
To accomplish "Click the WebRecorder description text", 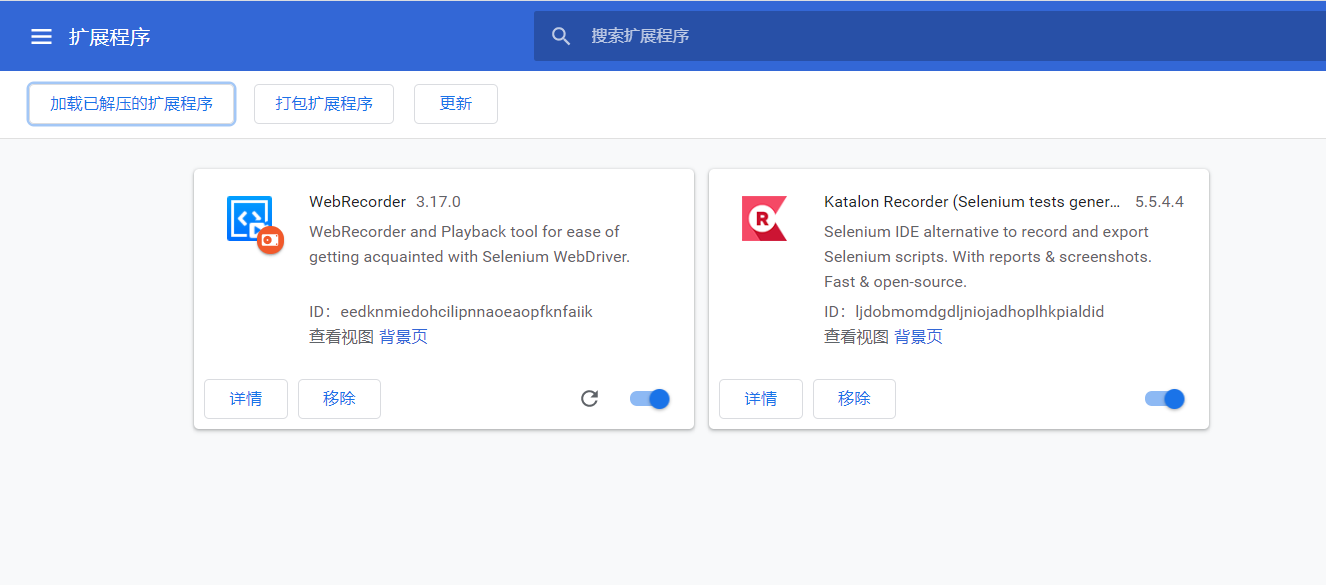I will (470, 244).
